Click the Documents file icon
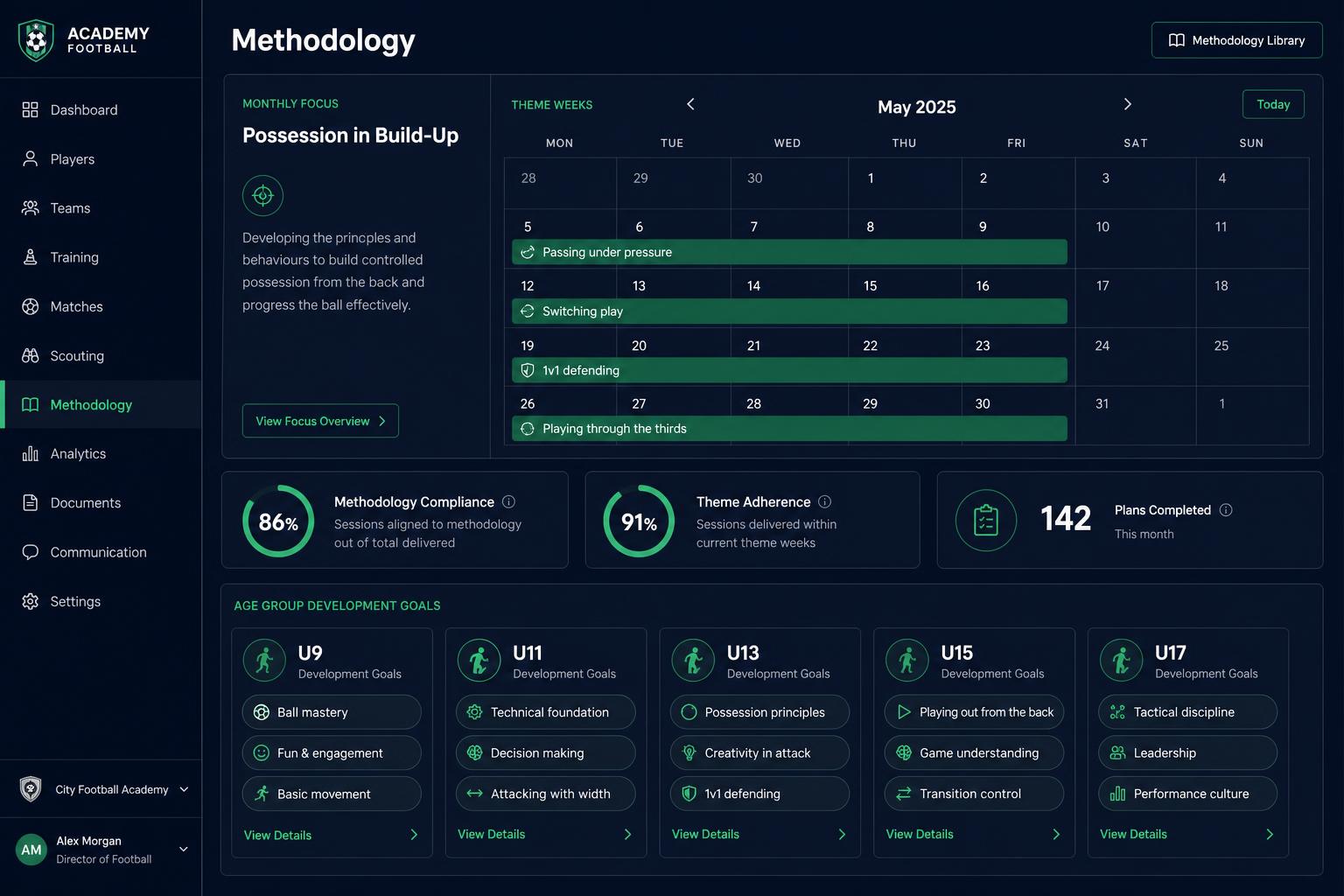Screen dimensions: 1344x896 tap(31, 502)
